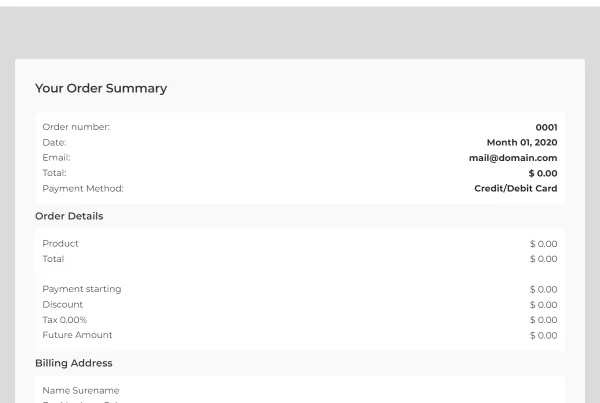This screenshot has width=600, height=403.
Task: Click the Payment starting label
Action: pos(82,289)
